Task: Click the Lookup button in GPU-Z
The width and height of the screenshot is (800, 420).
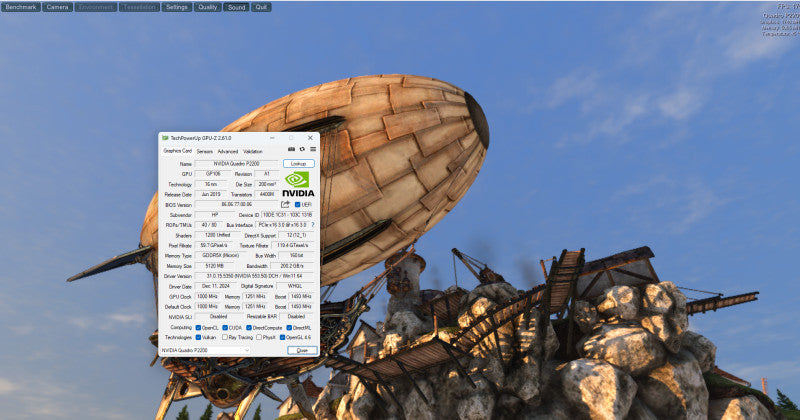Action: 298,164
